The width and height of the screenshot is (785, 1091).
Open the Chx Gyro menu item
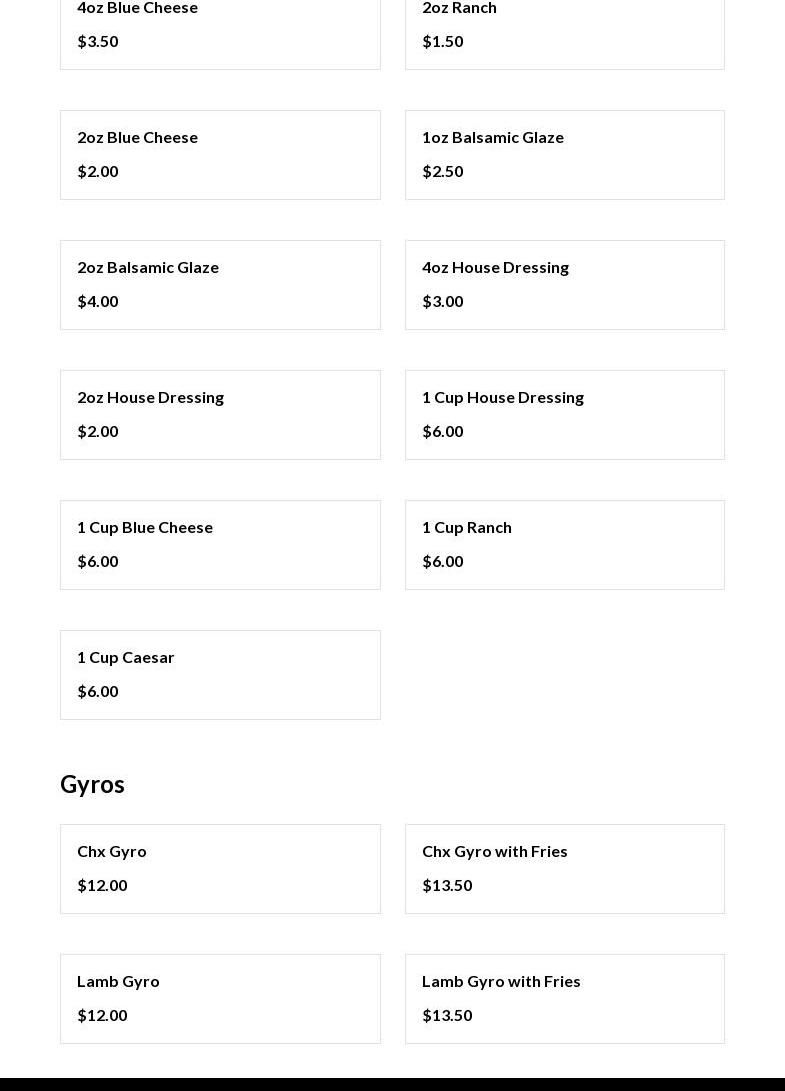coord(220,868)
